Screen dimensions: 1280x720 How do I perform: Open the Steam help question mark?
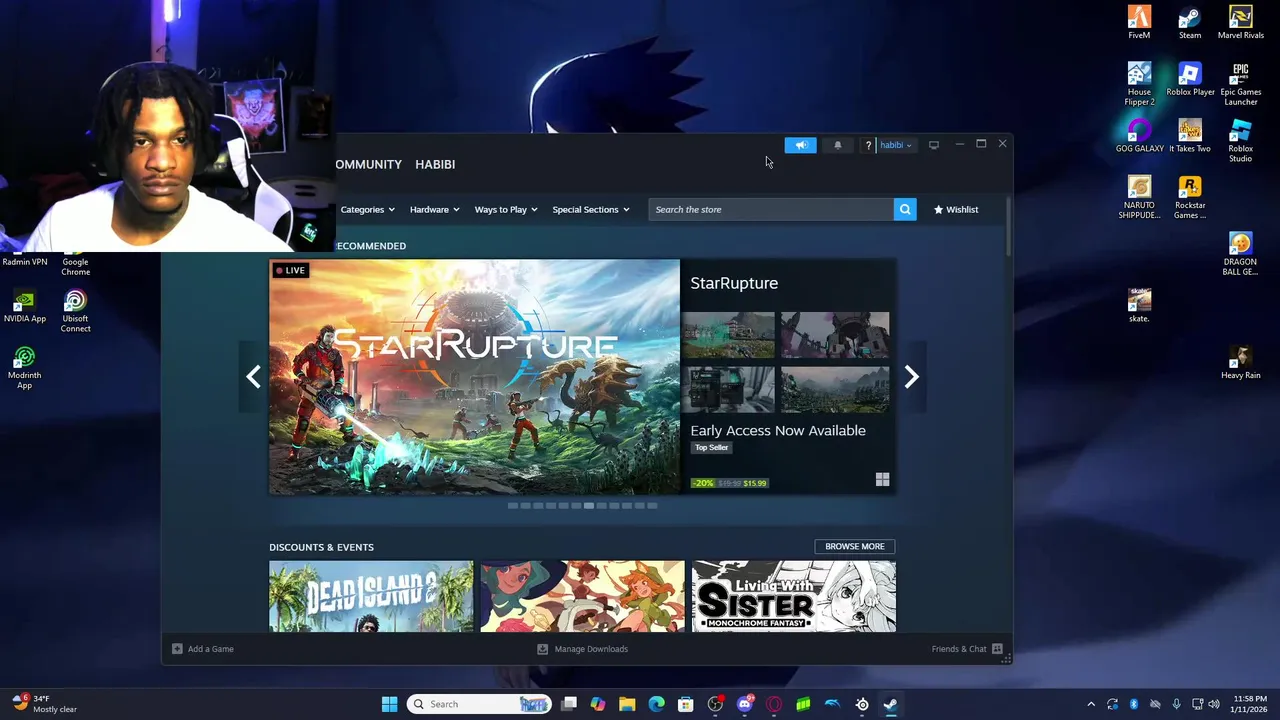click(x=868, y=145)
